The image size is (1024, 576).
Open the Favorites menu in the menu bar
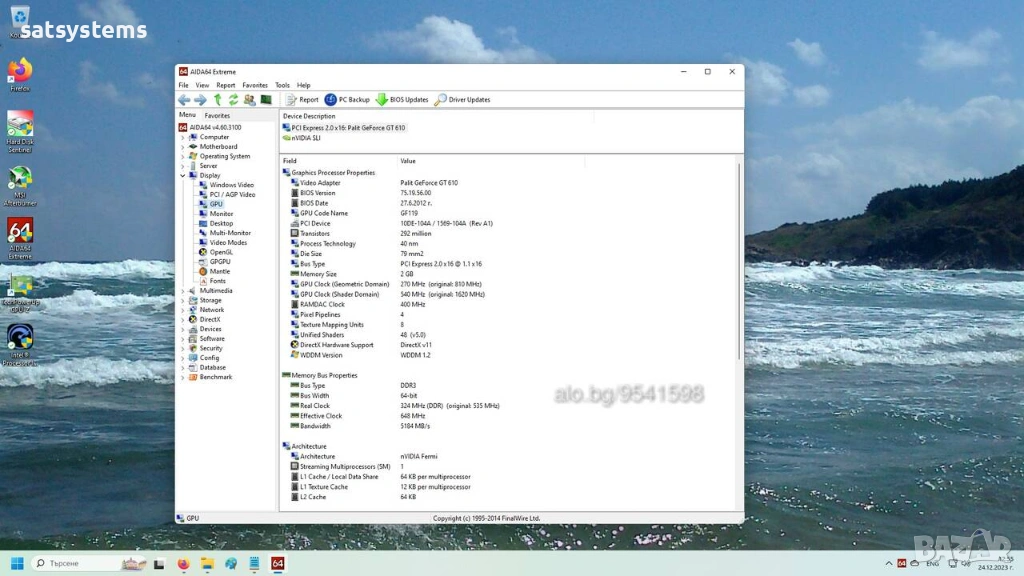[255, 85]
